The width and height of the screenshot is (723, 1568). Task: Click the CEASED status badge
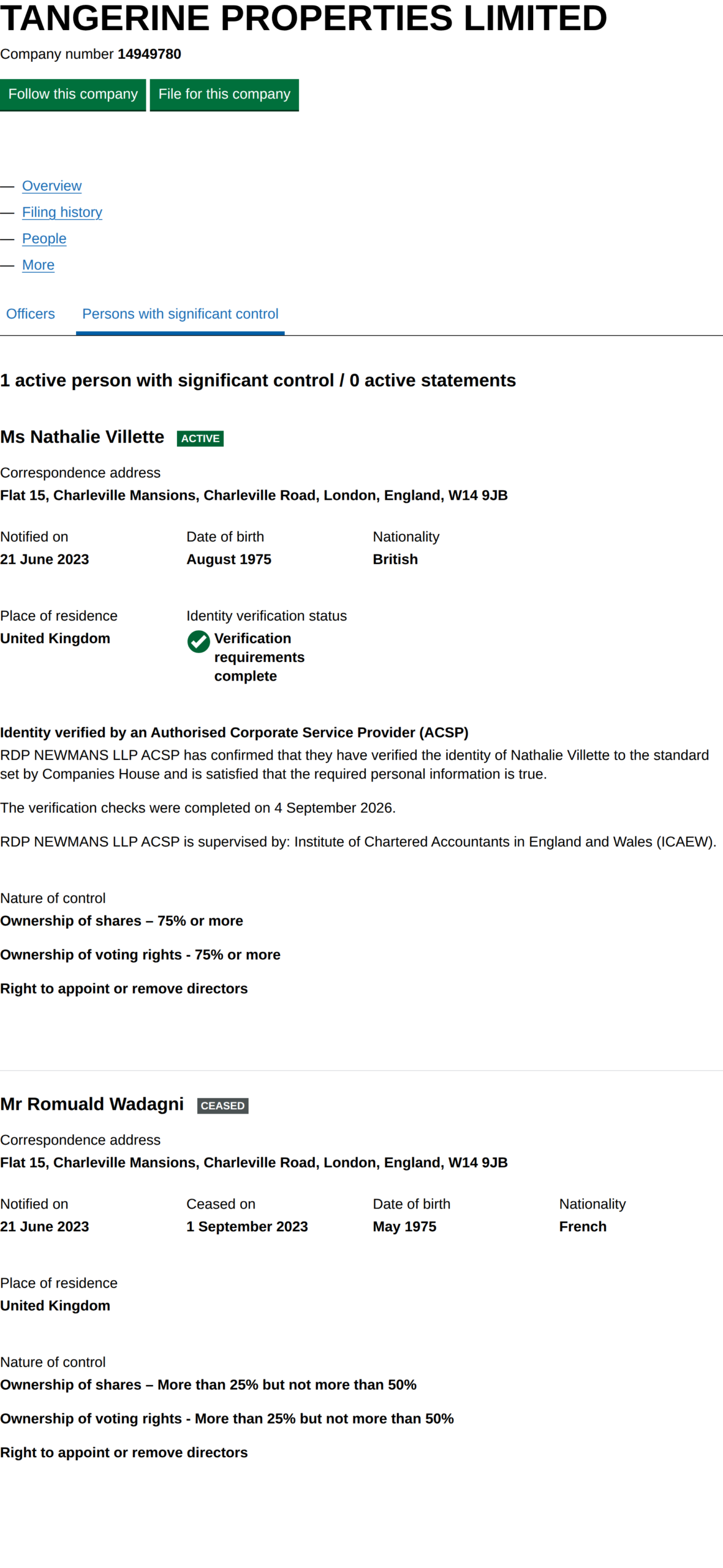click(x=222, y=1106)
